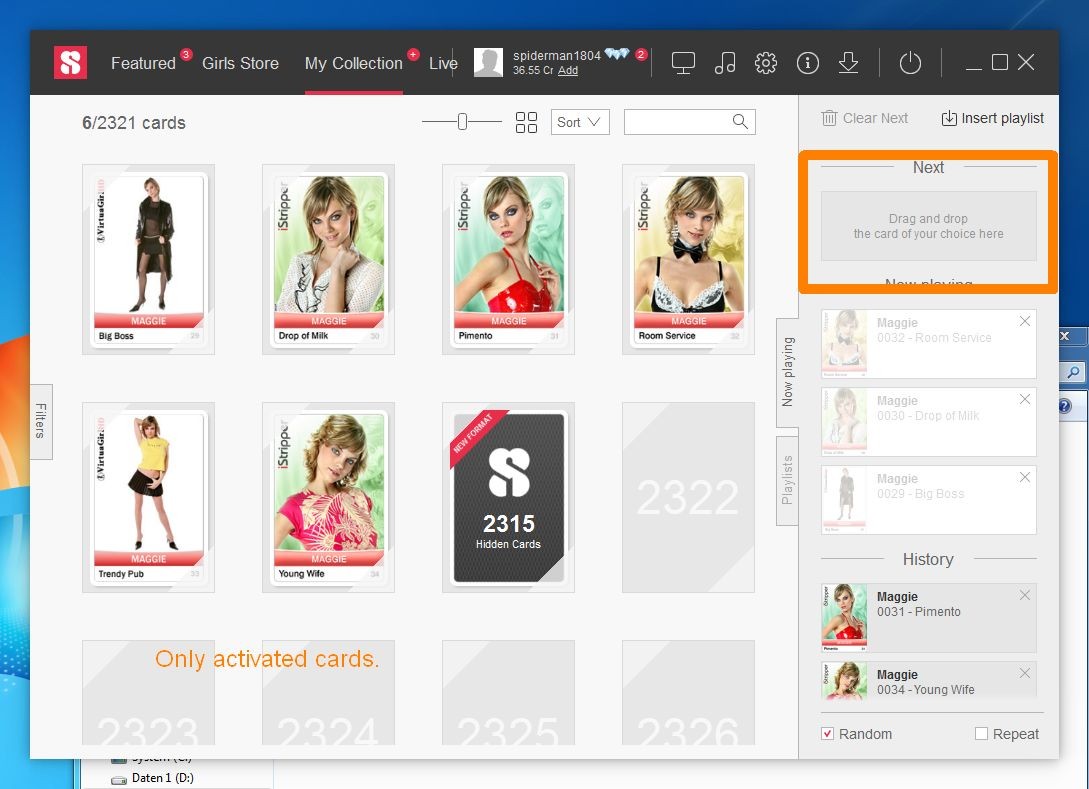This screenshot has height=789, width=1089.
Task: Remove 0031 - Pimento from History
Action: (1024, 595)
